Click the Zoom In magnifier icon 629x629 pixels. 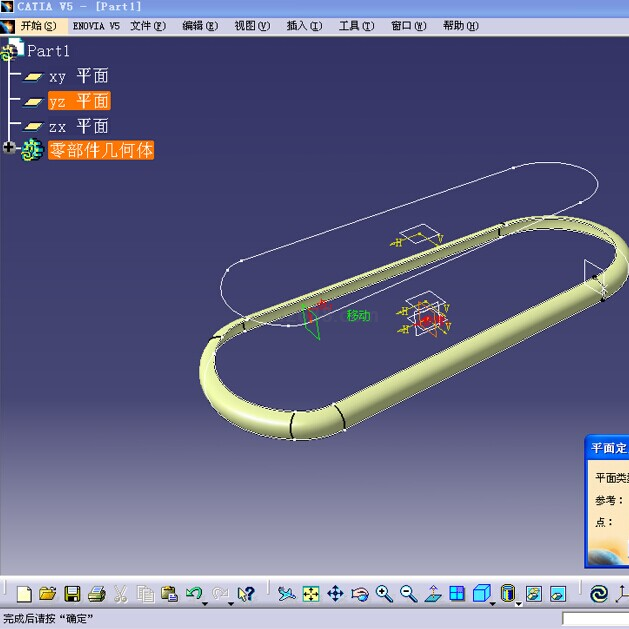click(384, 594)
